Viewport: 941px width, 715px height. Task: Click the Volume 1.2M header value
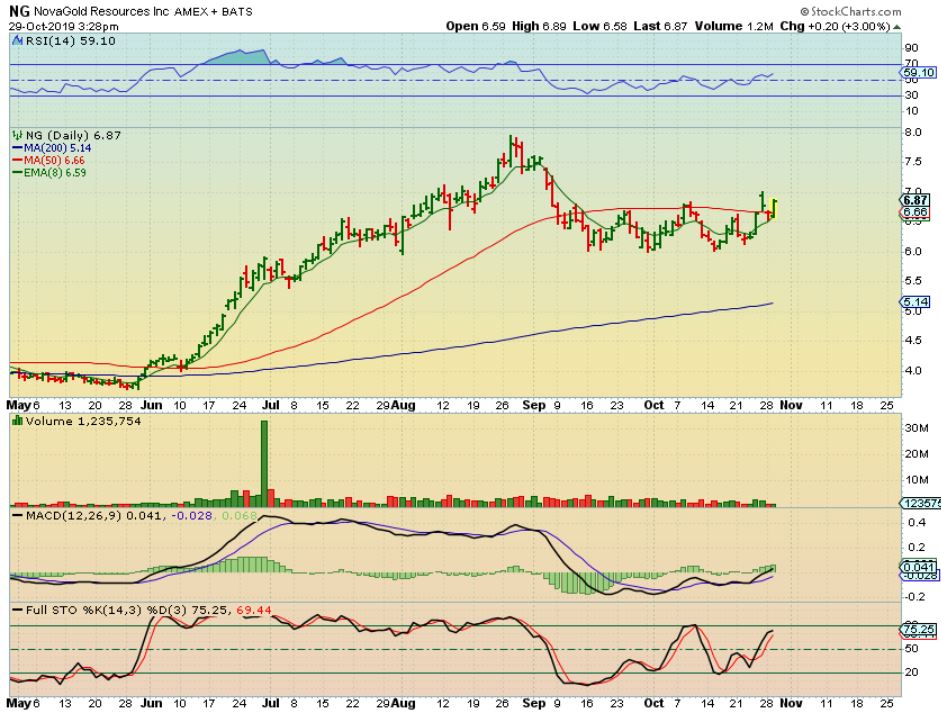click(734, 26)
